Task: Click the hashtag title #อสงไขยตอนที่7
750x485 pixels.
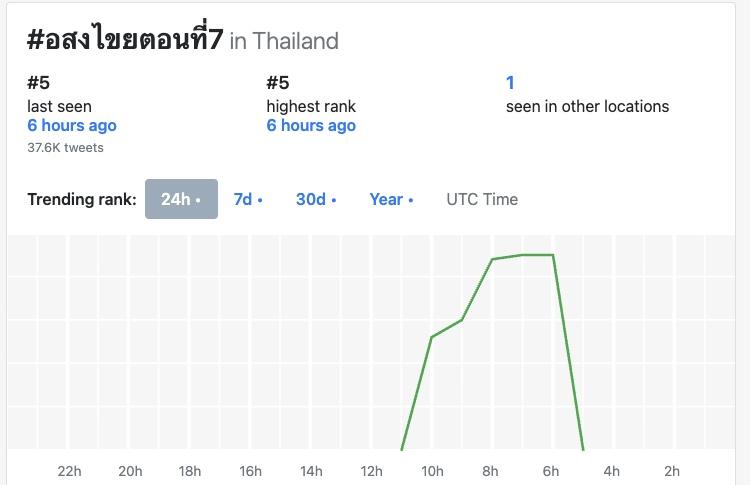Action: click(125, 40)
